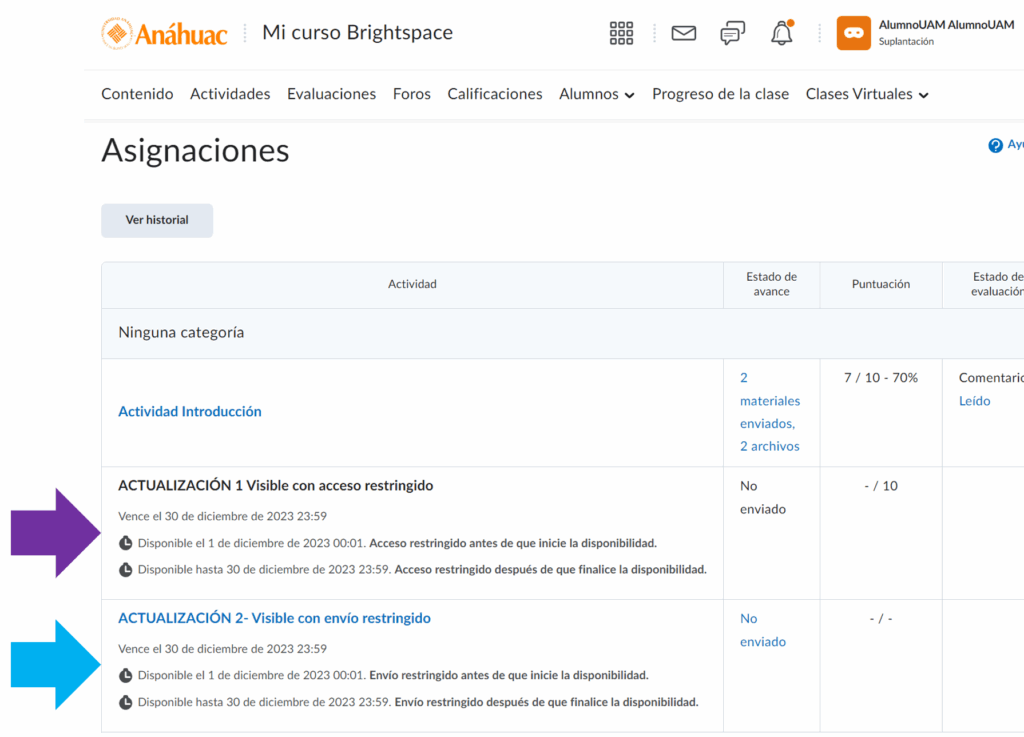Open the Calificaciones menu item
Image resolution: width=1024 pixels, height=737 pixels.
pos(495,94)
